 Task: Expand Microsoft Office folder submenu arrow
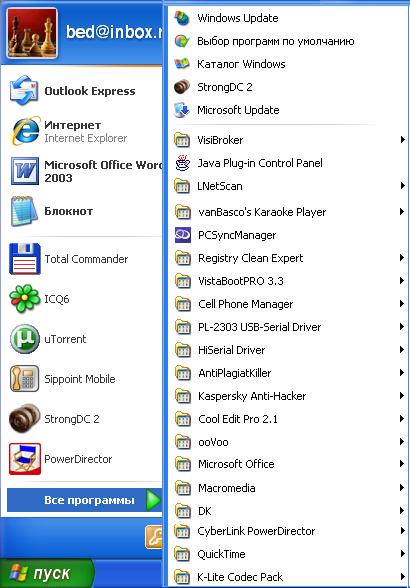click(402, 464)
